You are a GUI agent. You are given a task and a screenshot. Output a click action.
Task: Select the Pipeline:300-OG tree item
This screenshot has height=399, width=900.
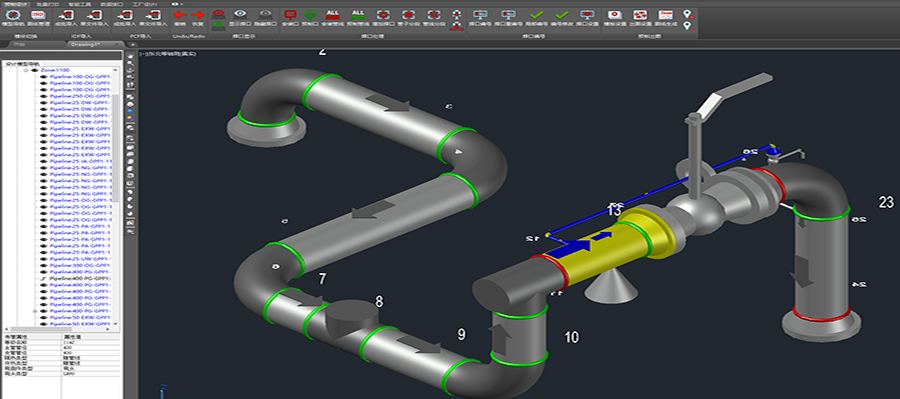pos(80,265)
